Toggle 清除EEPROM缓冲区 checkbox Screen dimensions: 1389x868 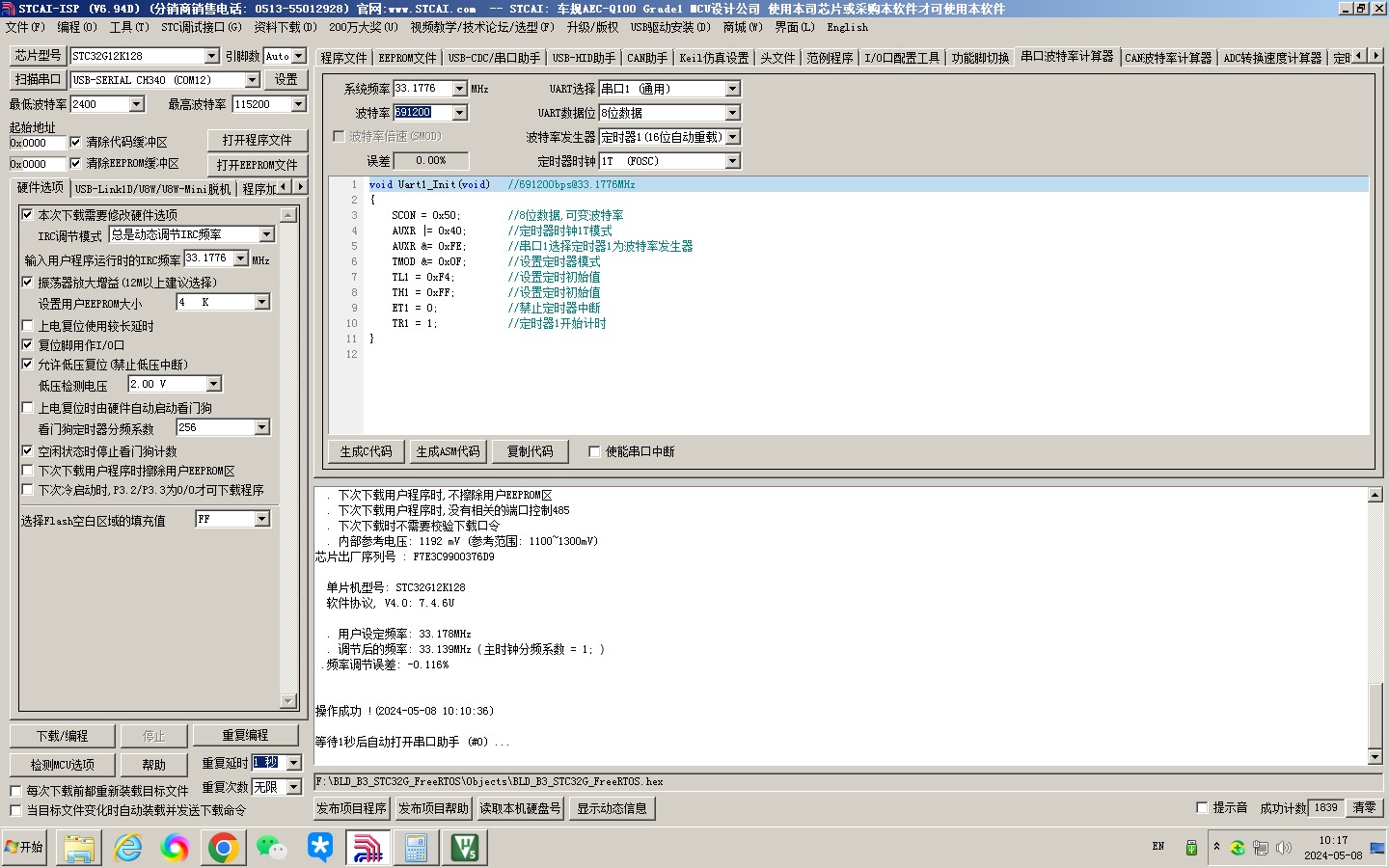coord(75,163)
